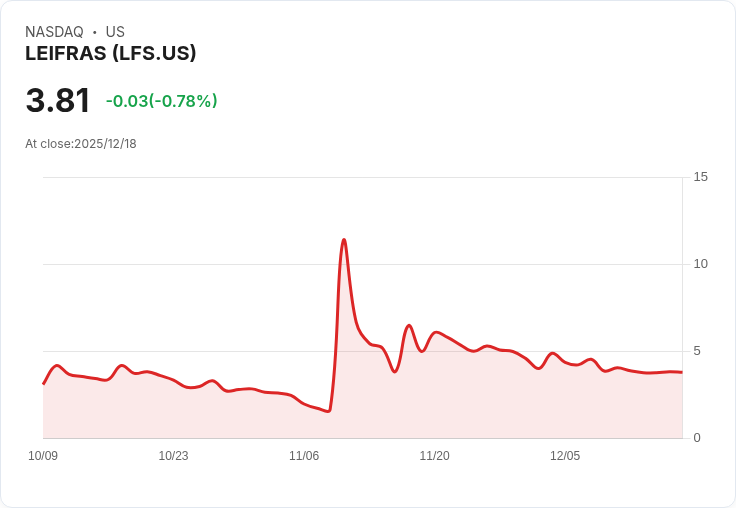The image size is (736, 508).
Task: Click the 10 value on the price axis
Action: [700, 264]
